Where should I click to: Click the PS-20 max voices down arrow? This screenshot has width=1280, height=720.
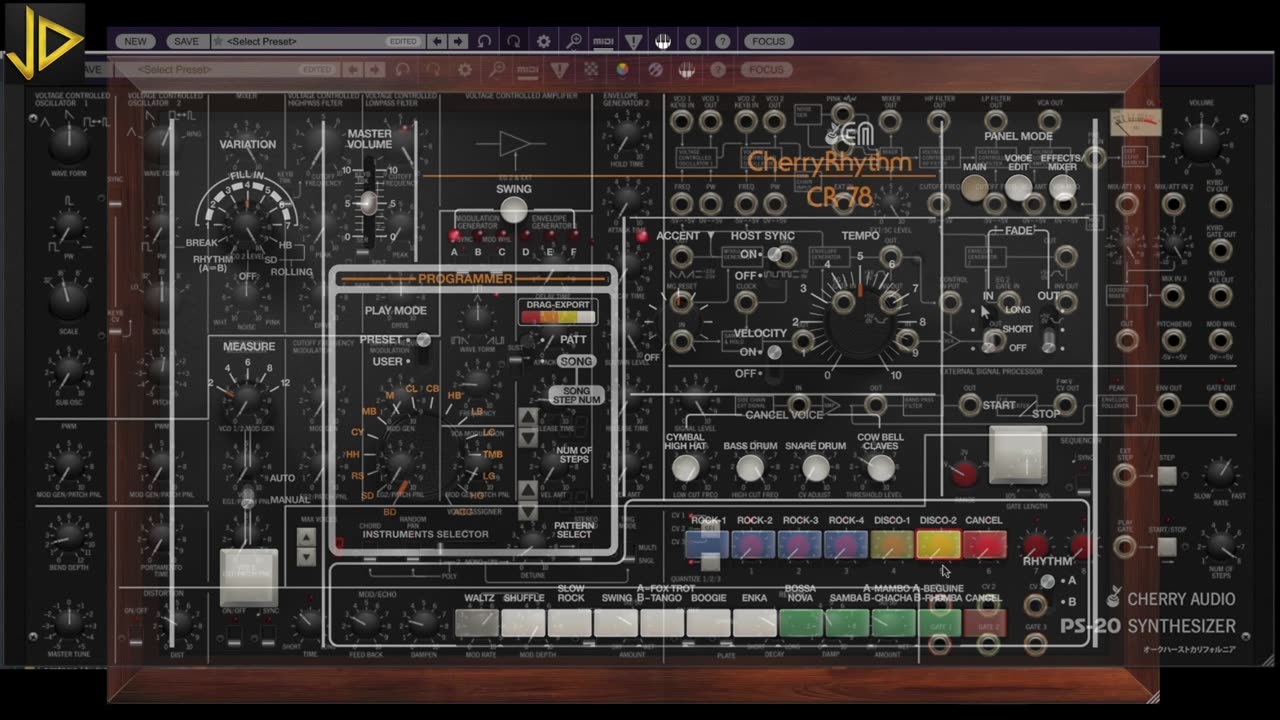click(x=307, y=557)
